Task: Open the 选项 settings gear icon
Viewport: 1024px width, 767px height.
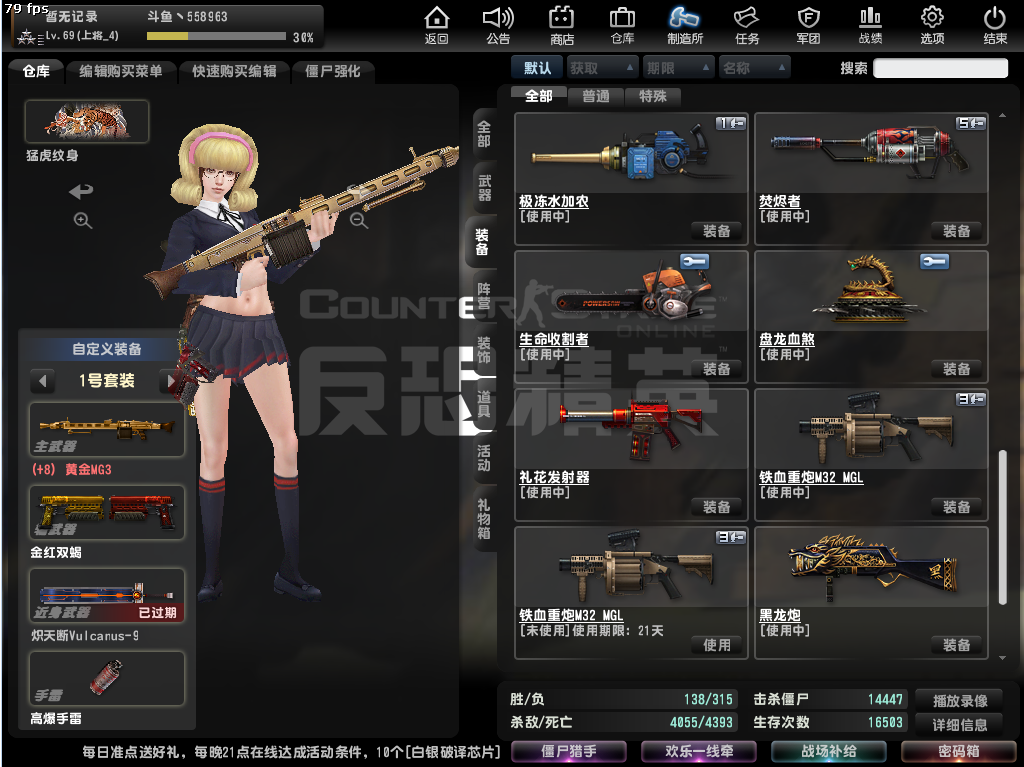Action: pos(932,25)
